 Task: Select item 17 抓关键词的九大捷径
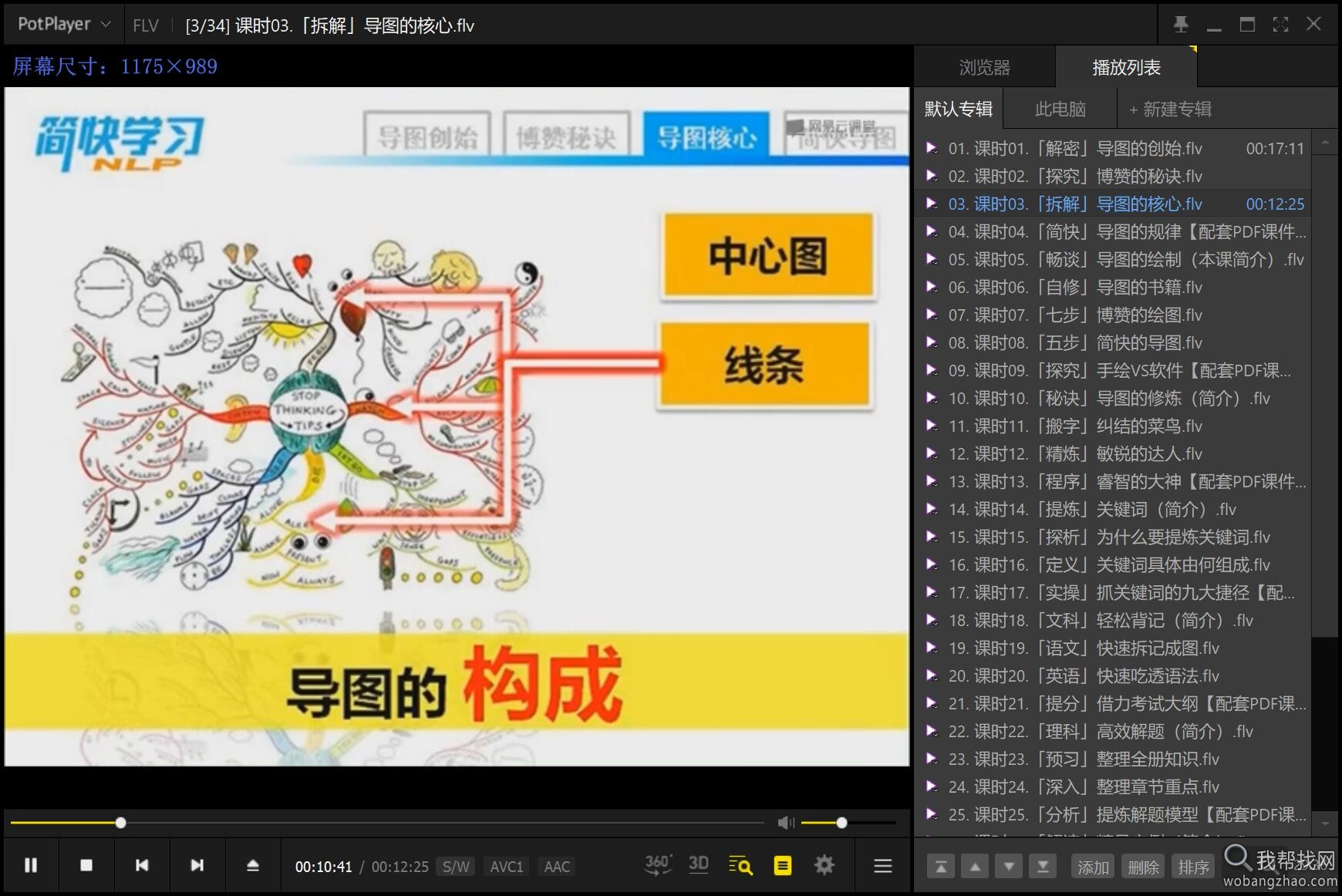(x=1114, y=592)
